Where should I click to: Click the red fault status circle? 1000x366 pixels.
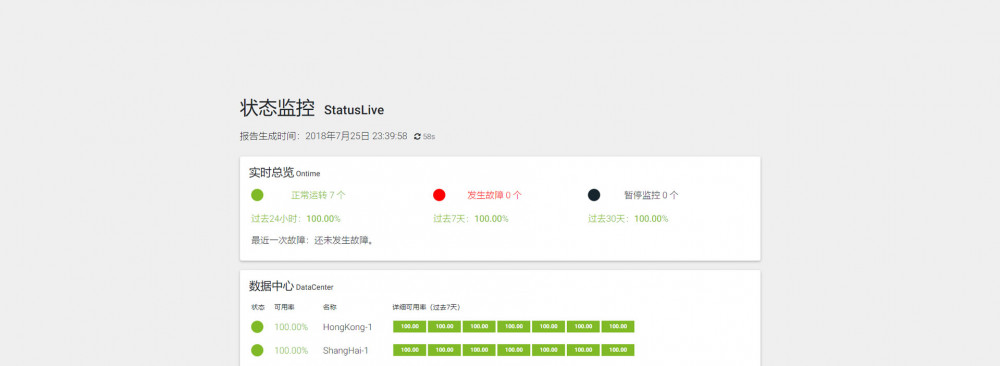(439, 195)
